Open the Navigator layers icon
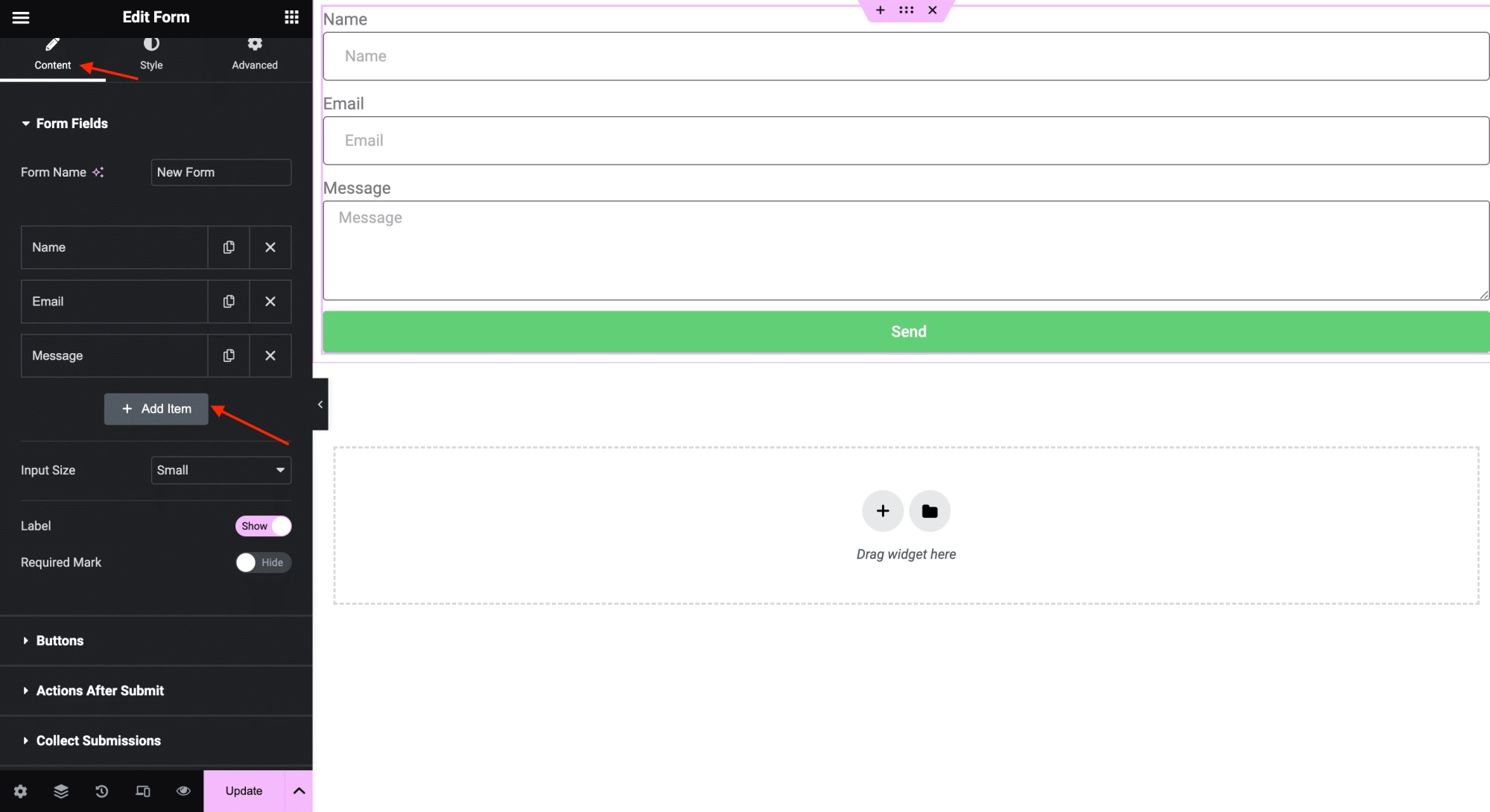Screen dimensions: 1490x812 click(x=61, y=791)
